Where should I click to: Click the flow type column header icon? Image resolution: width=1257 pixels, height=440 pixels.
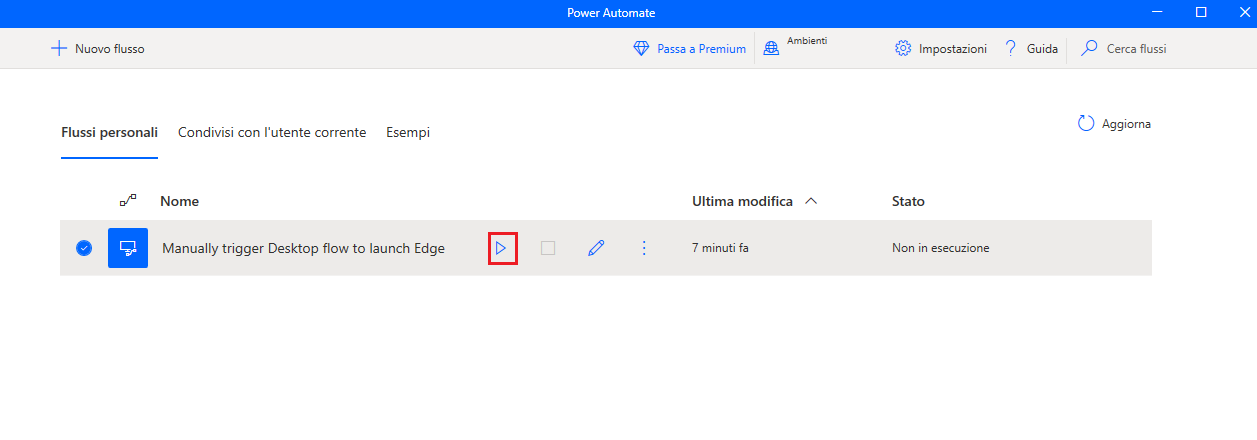[x=128, y=201]
